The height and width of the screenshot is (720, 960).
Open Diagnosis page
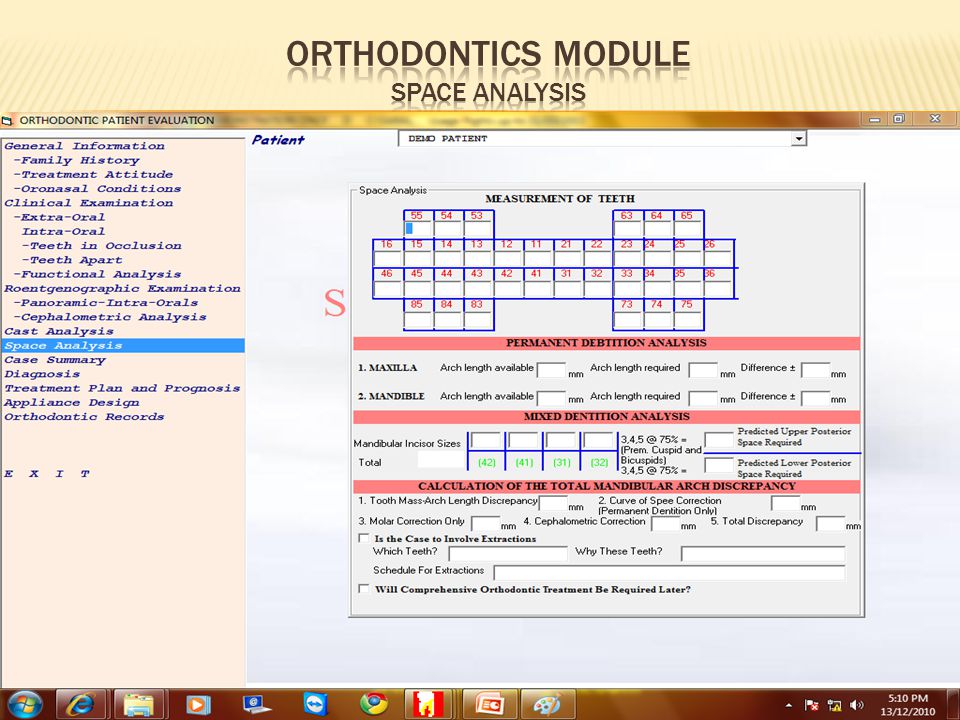(x=42, y=374)
